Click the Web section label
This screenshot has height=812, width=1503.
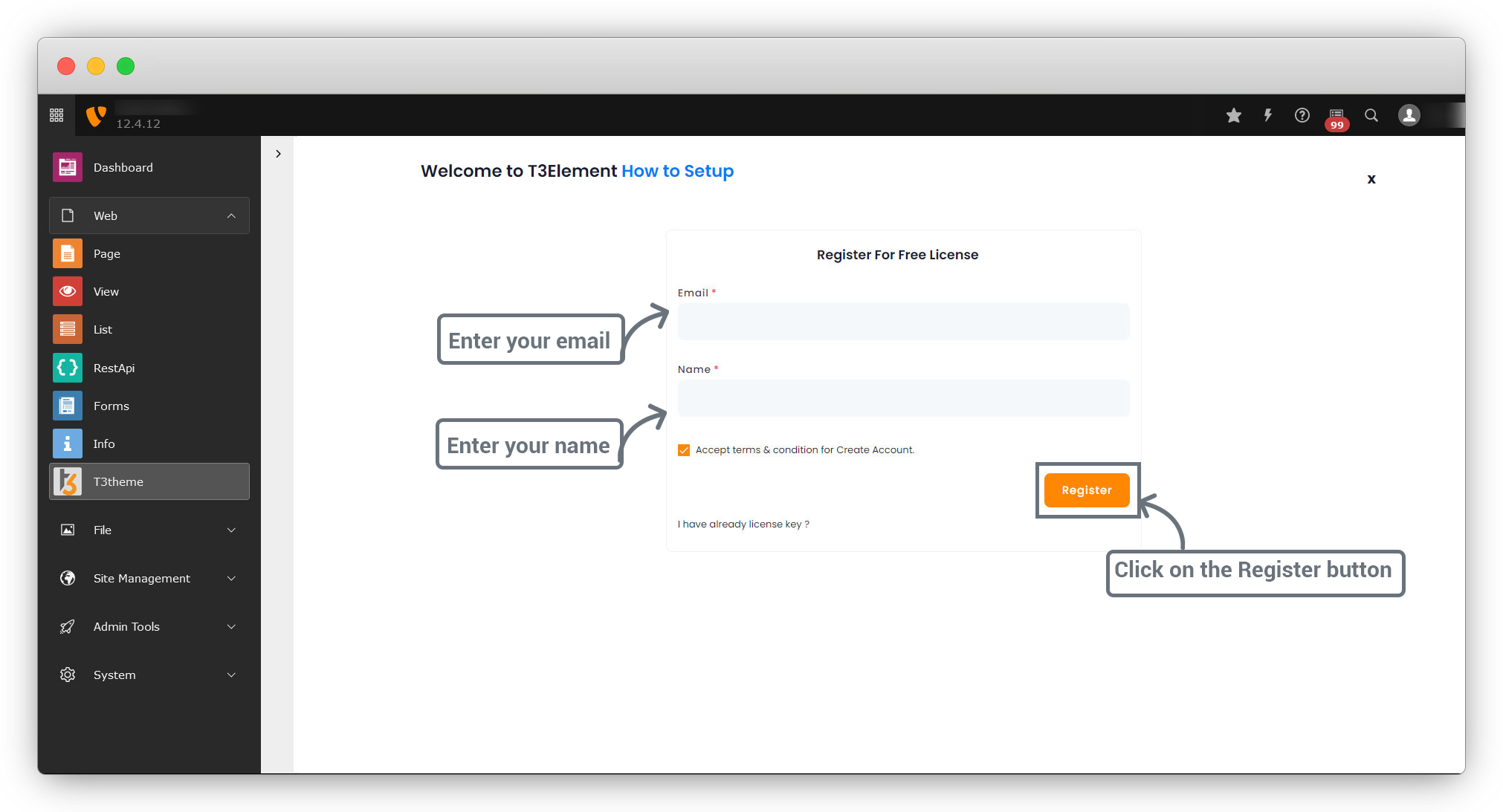pyautogui.click(x=106, y=215)
